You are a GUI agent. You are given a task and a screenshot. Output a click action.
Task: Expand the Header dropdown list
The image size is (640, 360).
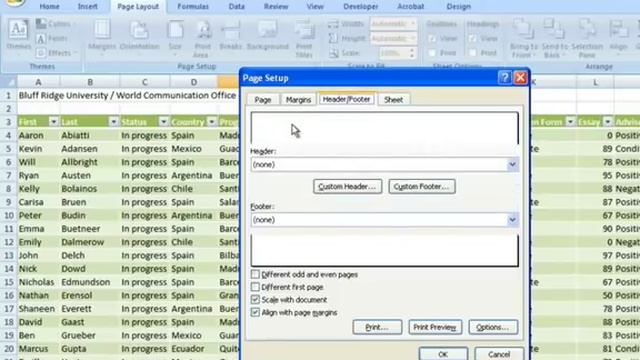512,164
